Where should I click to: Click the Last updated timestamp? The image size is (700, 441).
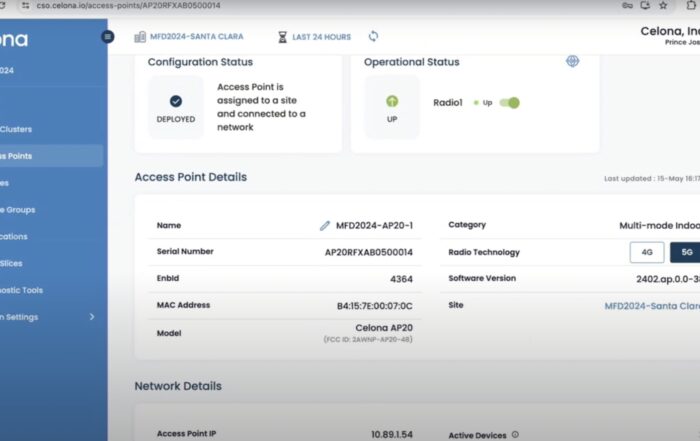click(x=652, y=179)
